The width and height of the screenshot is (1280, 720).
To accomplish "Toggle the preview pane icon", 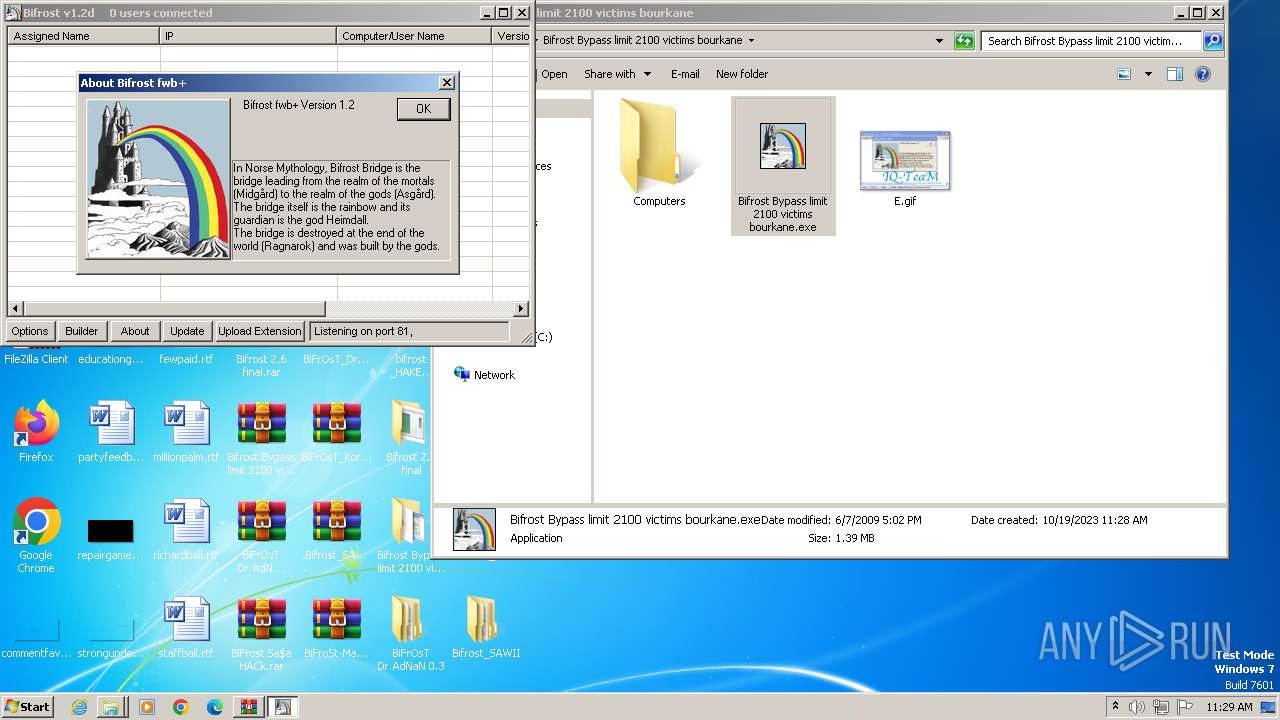I will tap(1175, 74).
